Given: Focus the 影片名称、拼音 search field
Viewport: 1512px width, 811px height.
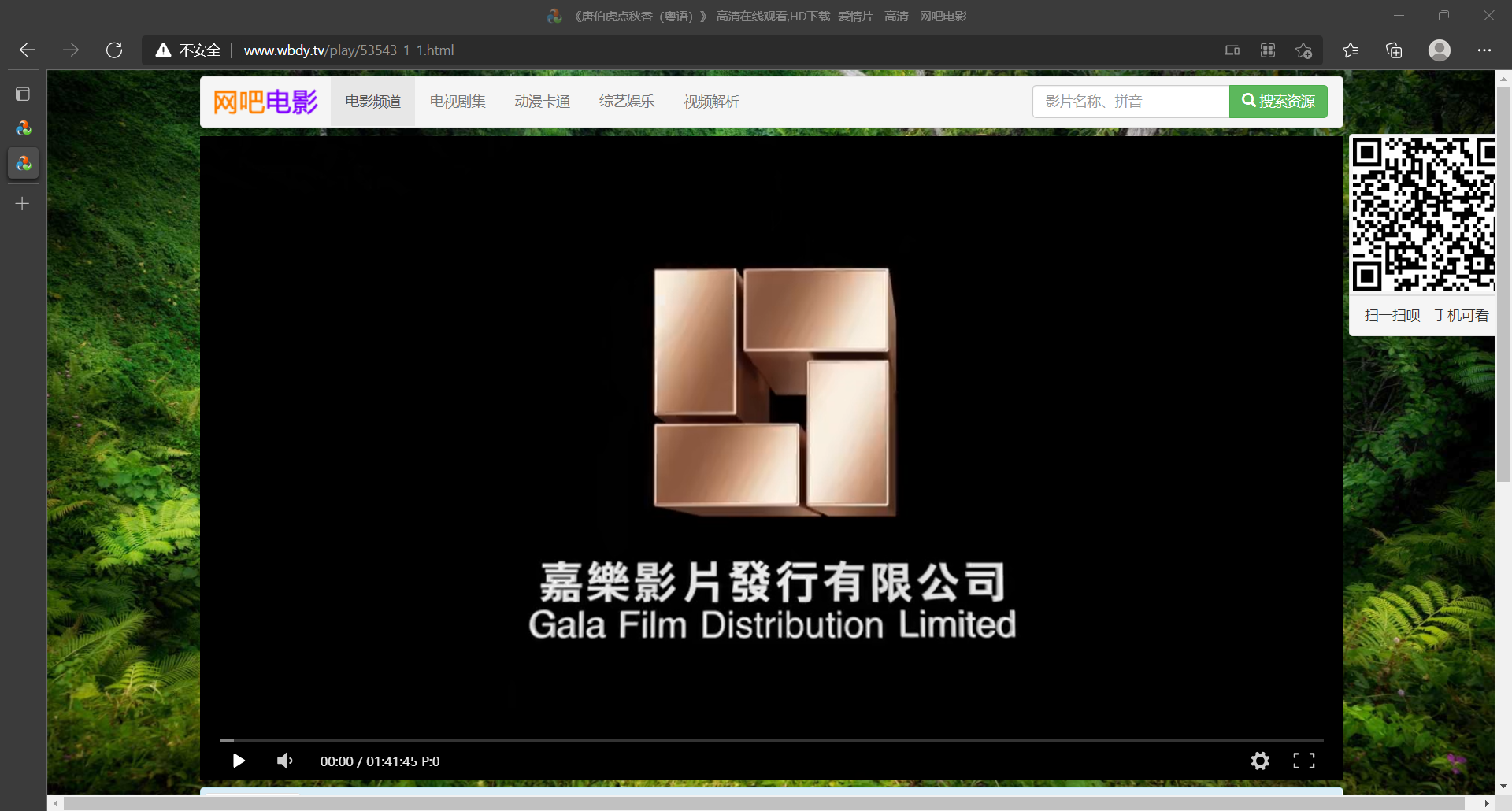Looking at the screenshot, I should coord(1131,102).
